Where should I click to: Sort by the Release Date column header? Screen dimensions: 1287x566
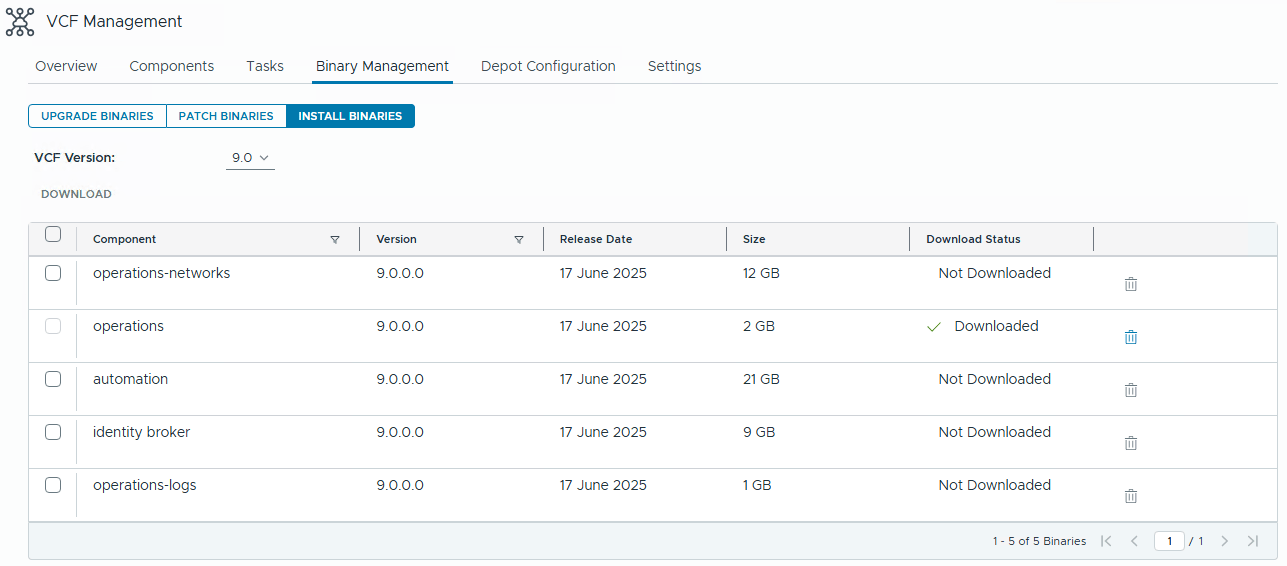596,240
